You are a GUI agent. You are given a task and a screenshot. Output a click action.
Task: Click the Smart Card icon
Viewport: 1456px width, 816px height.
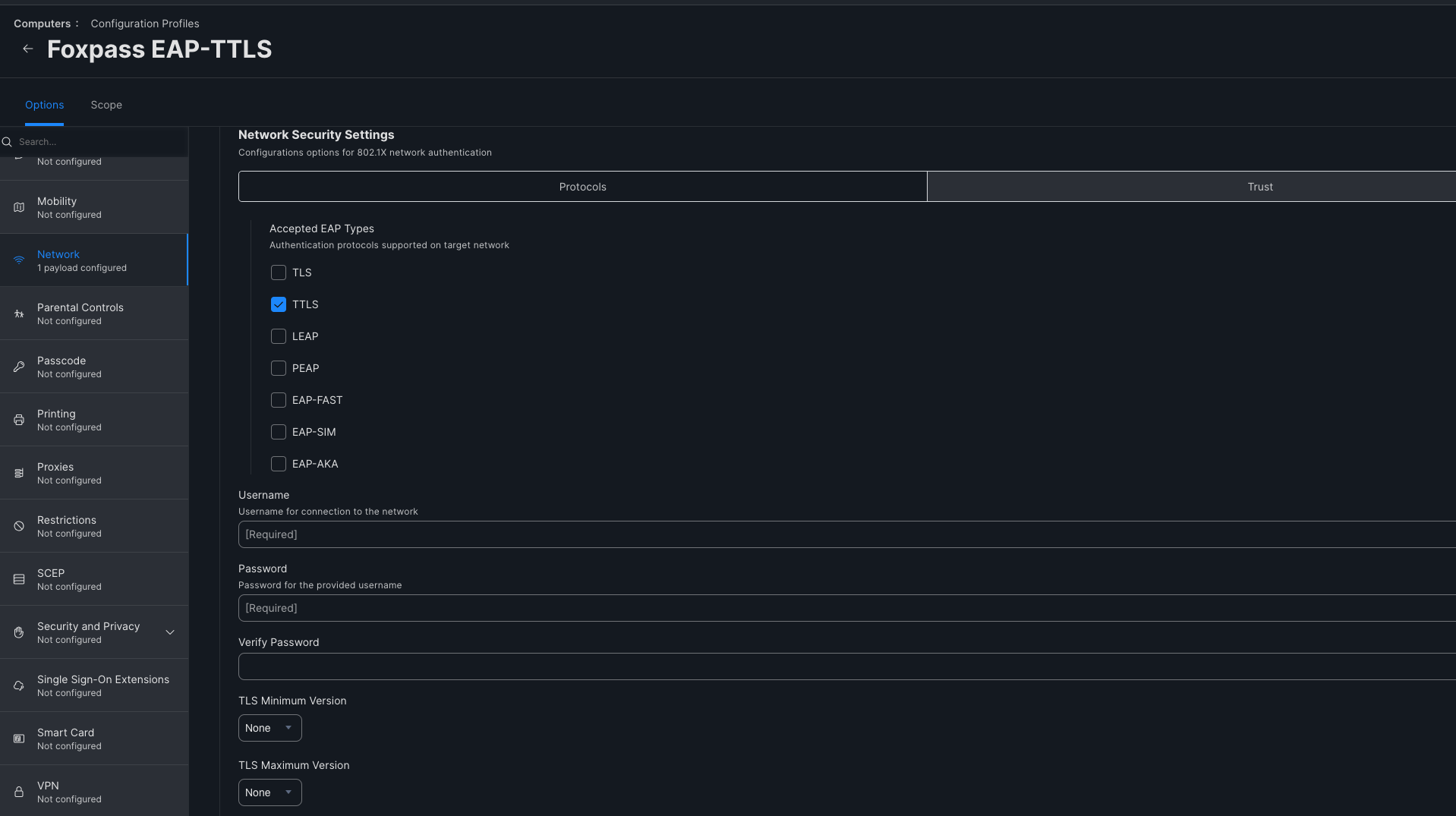(x=19, y=739)
